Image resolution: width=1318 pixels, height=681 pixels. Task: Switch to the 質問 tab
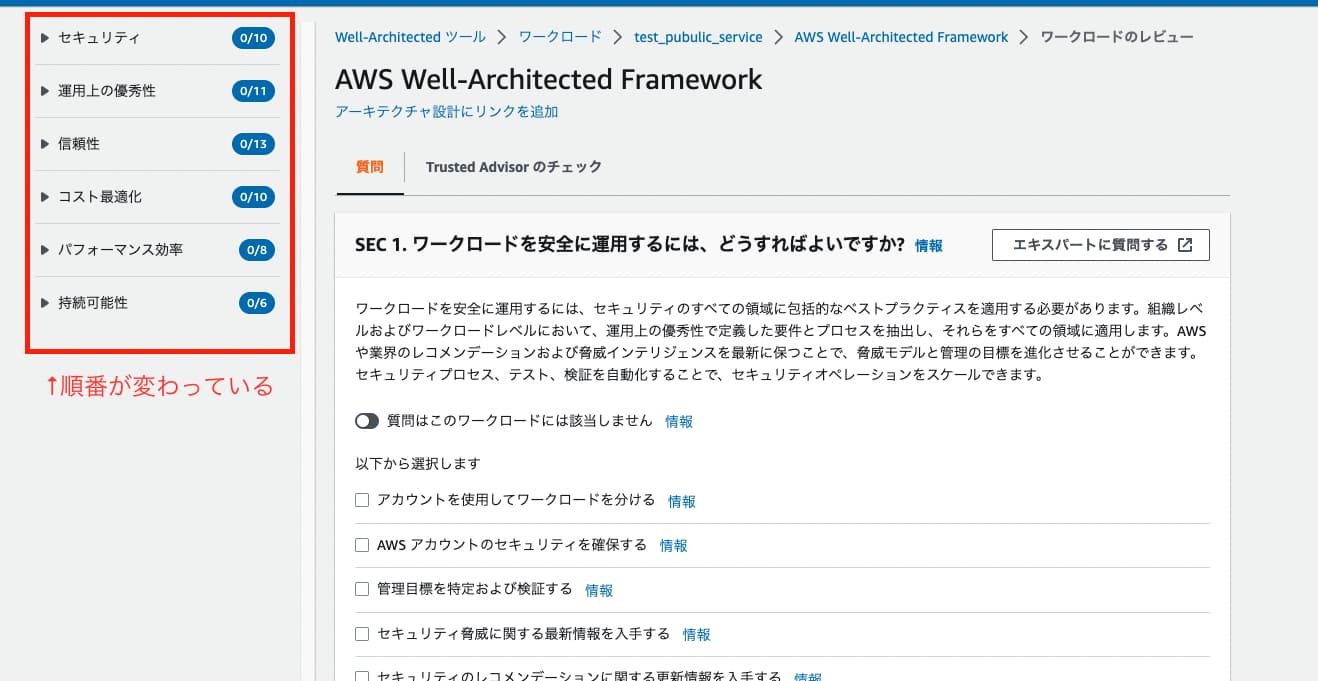coord(369,167)
